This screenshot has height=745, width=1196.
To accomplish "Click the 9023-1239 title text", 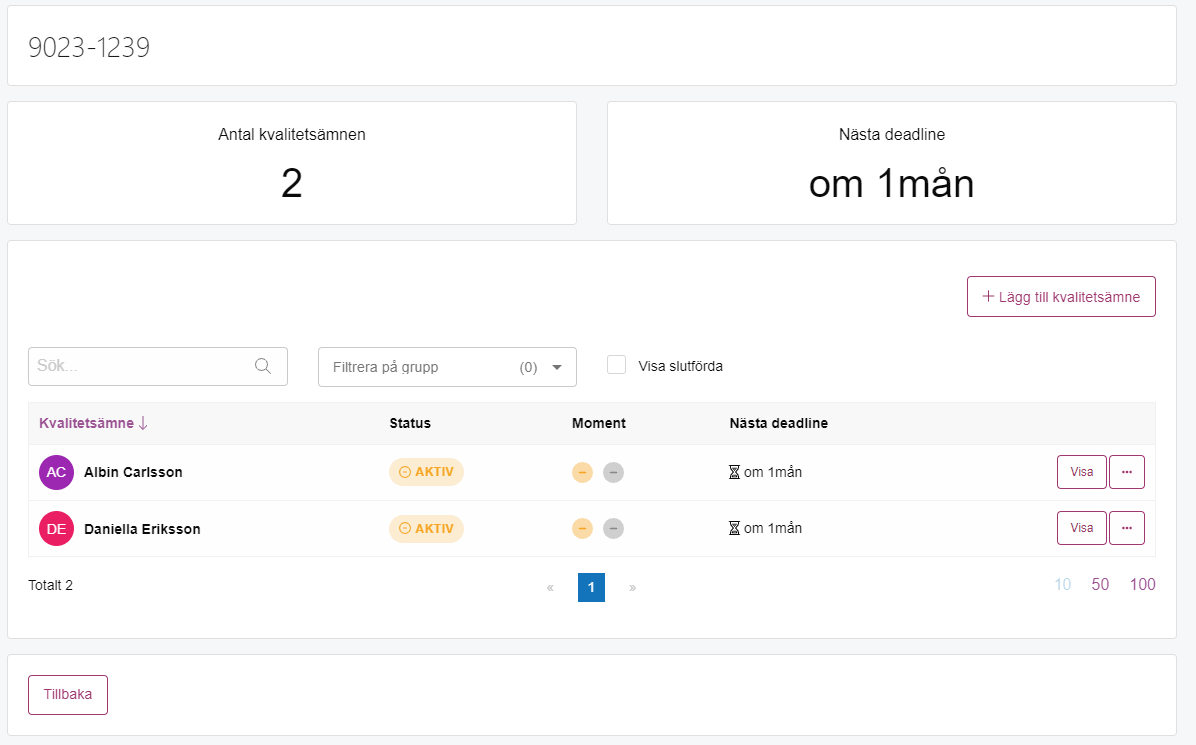I will point(89,47).
